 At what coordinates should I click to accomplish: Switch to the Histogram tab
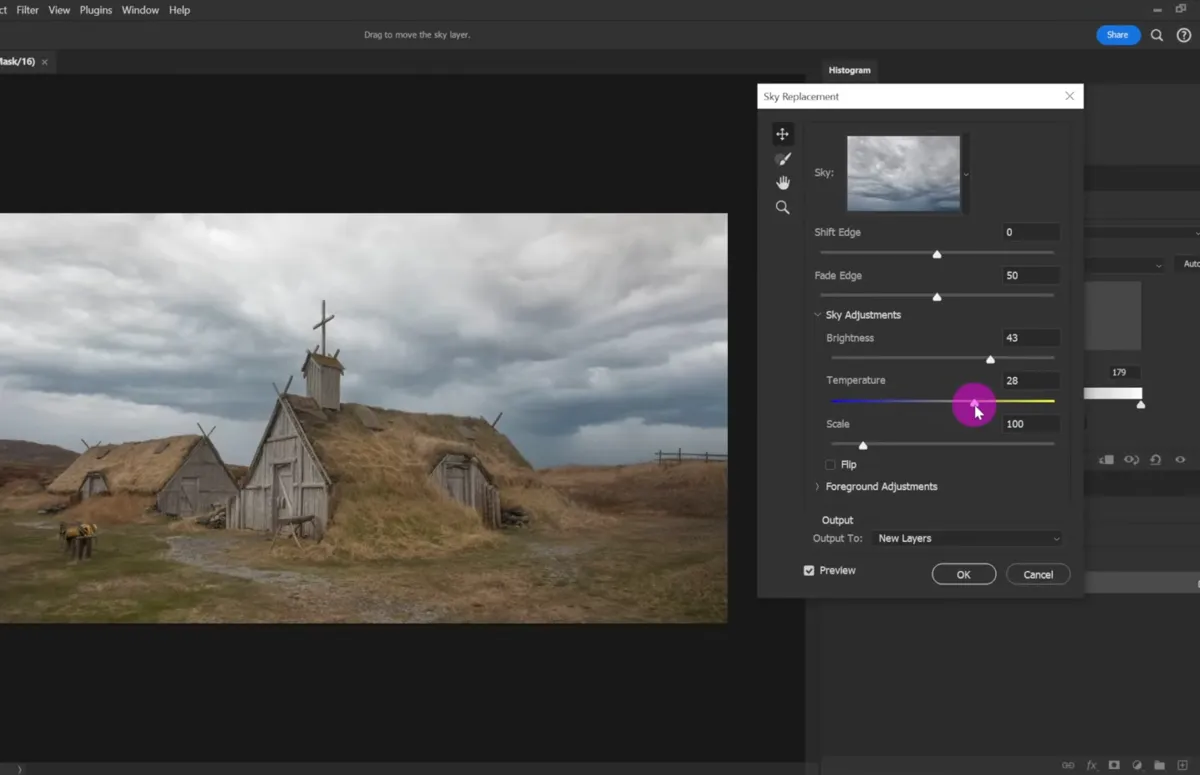pos(848,70)
